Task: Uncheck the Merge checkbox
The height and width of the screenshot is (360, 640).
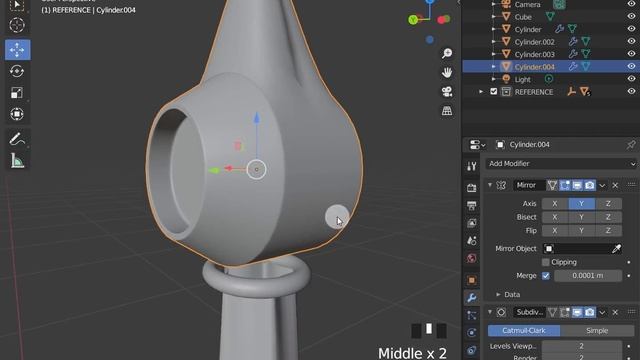Action: (x=546, y=276)
